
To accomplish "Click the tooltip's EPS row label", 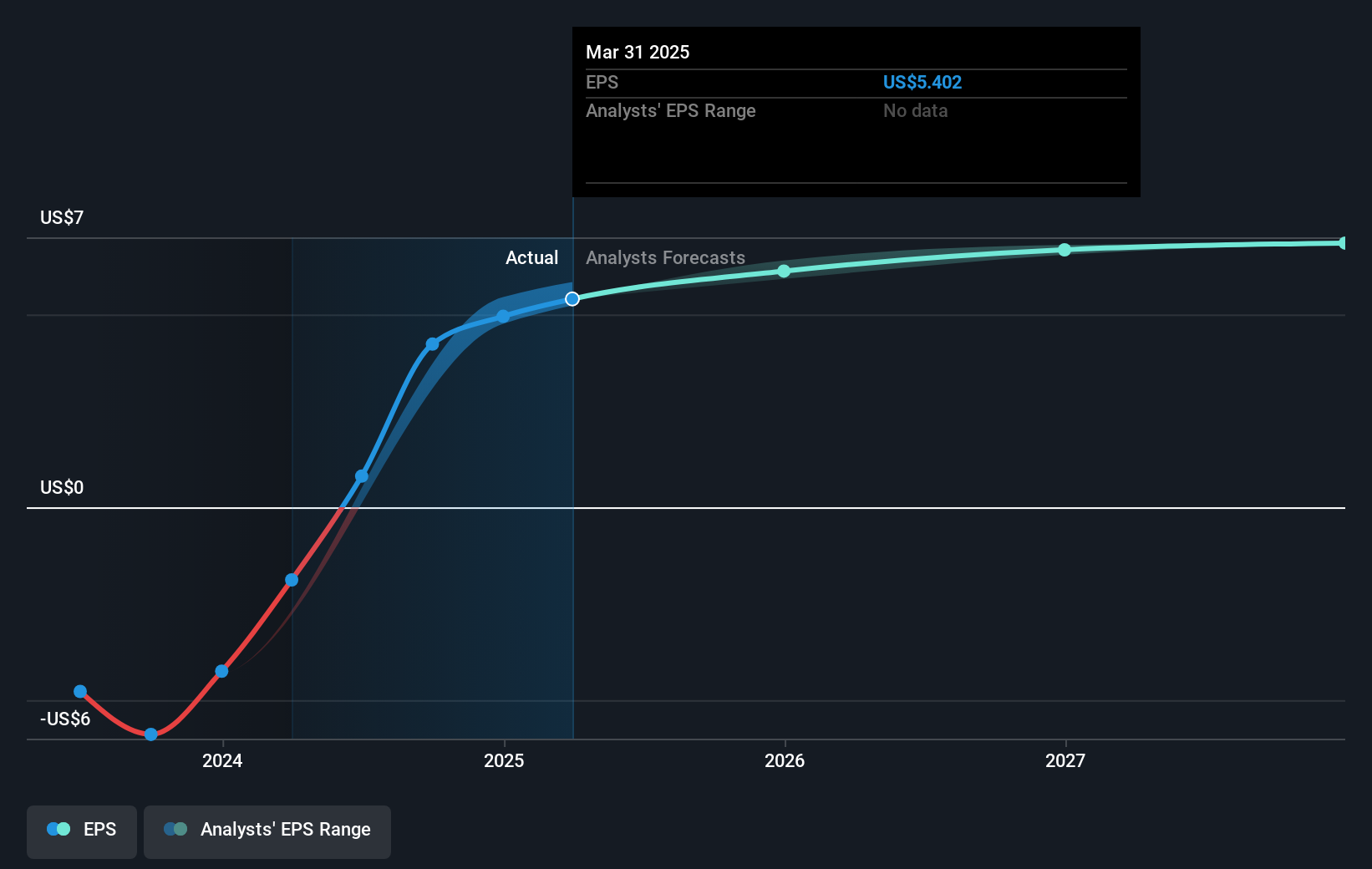I will pos(602,82).
